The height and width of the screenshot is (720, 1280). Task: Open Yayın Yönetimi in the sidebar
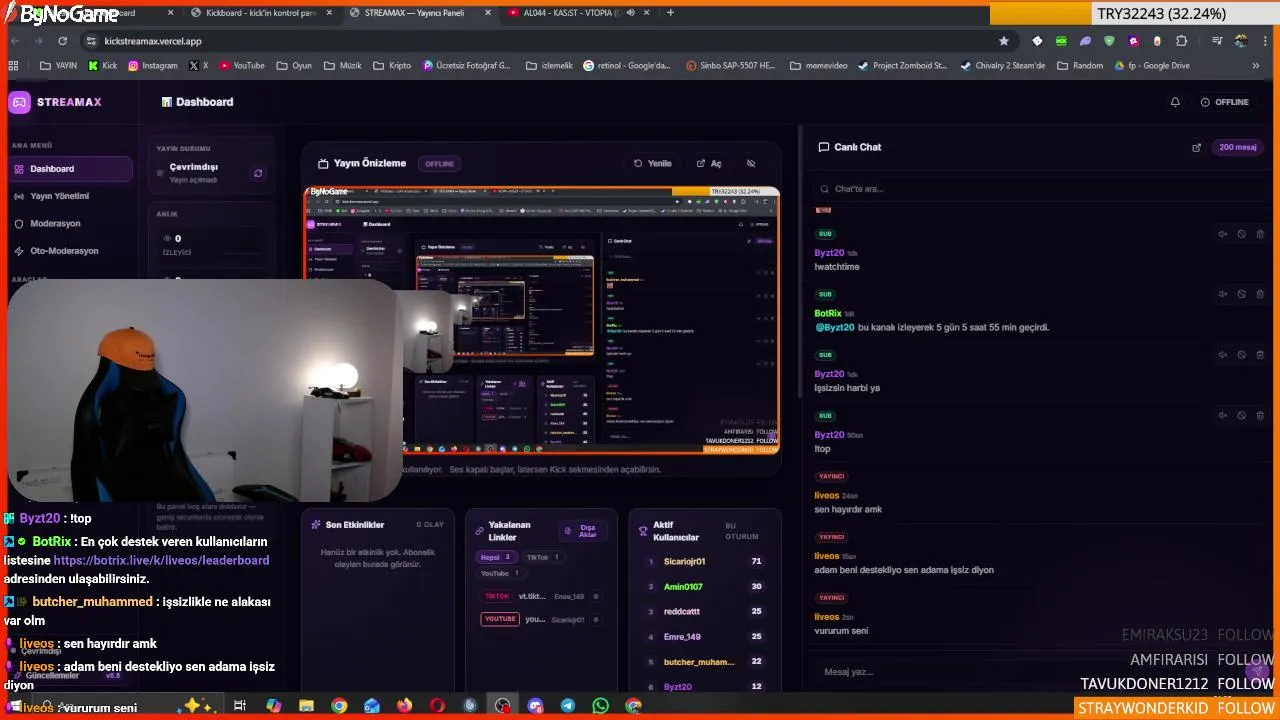pyautogui.click(x=70, y=196)
